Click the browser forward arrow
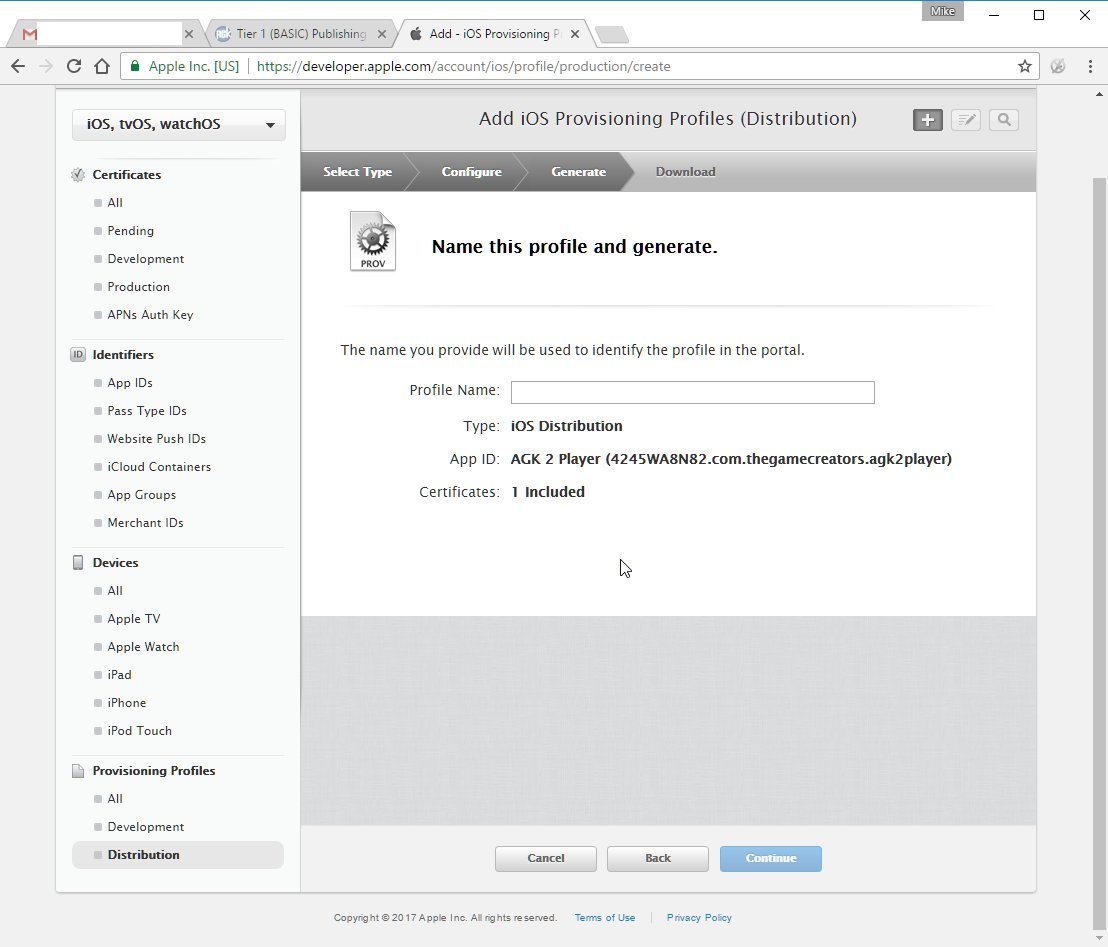 coord(46,66)
